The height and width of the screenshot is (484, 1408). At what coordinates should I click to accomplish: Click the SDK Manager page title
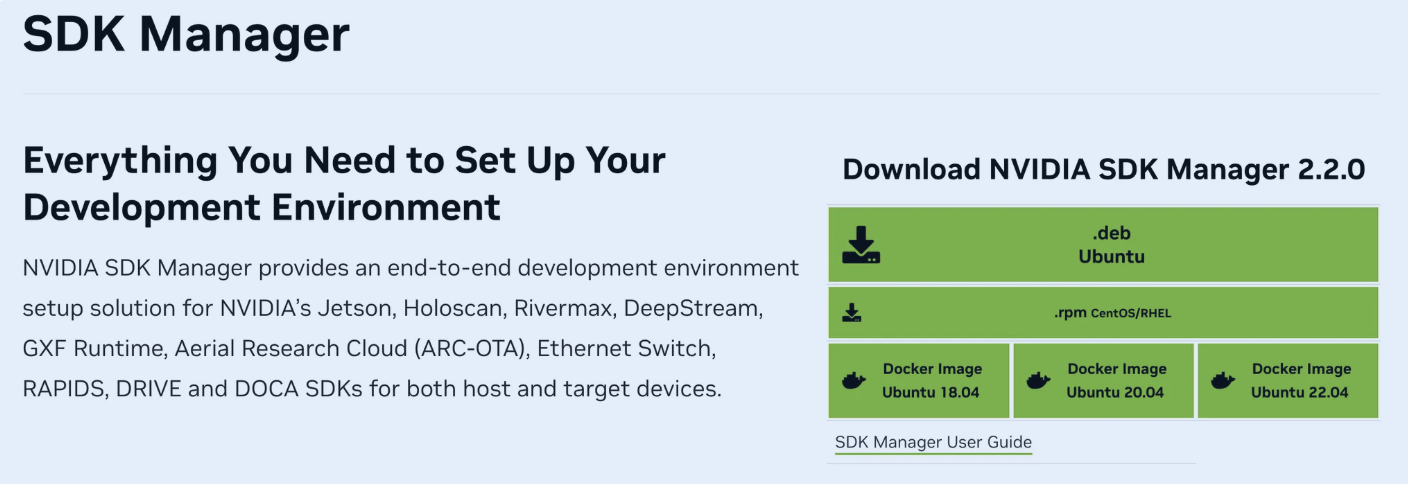pyautogui.click(x=186, y=35)
